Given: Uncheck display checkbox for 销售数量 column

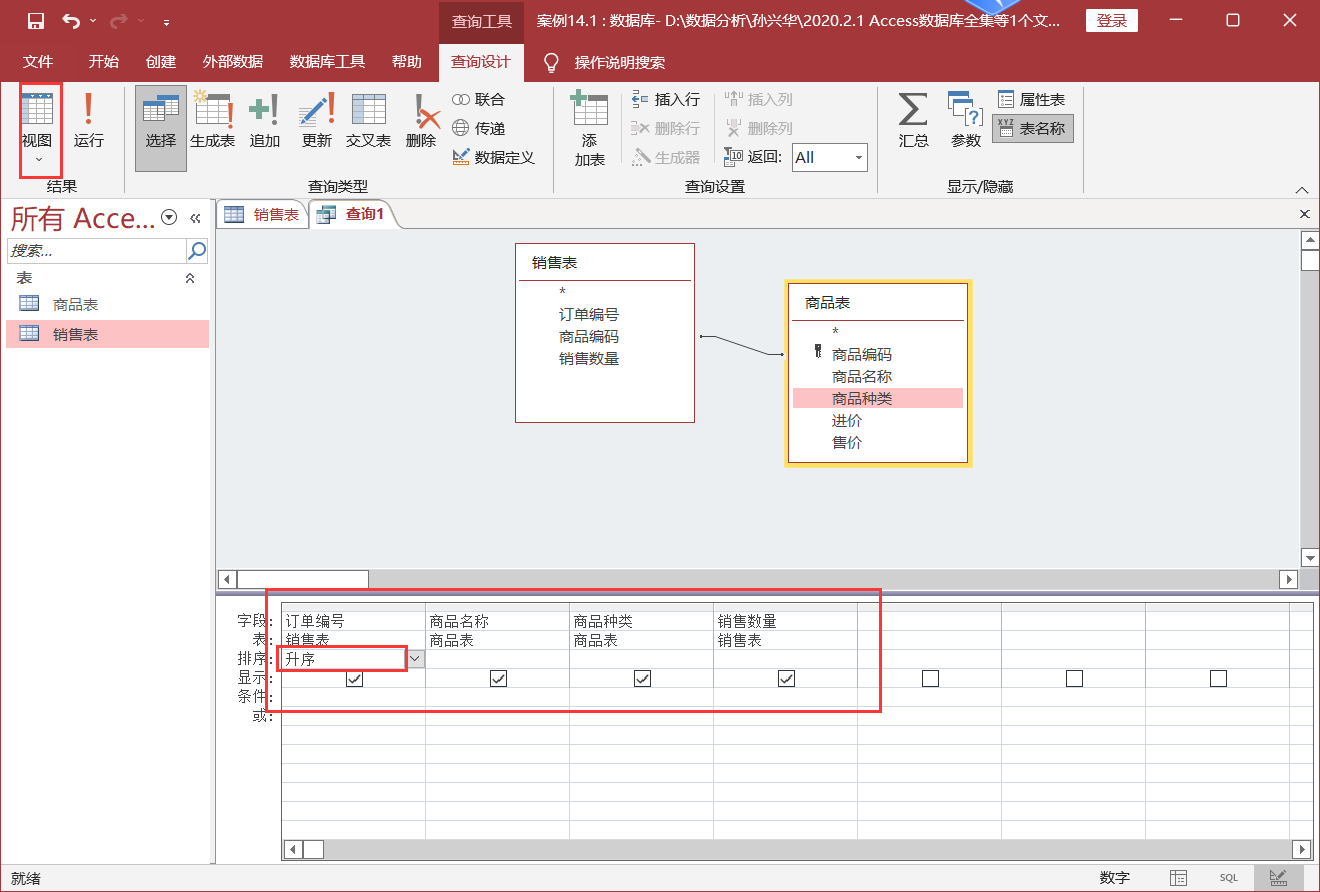Looking at the screenshot, I should (786, 678).
